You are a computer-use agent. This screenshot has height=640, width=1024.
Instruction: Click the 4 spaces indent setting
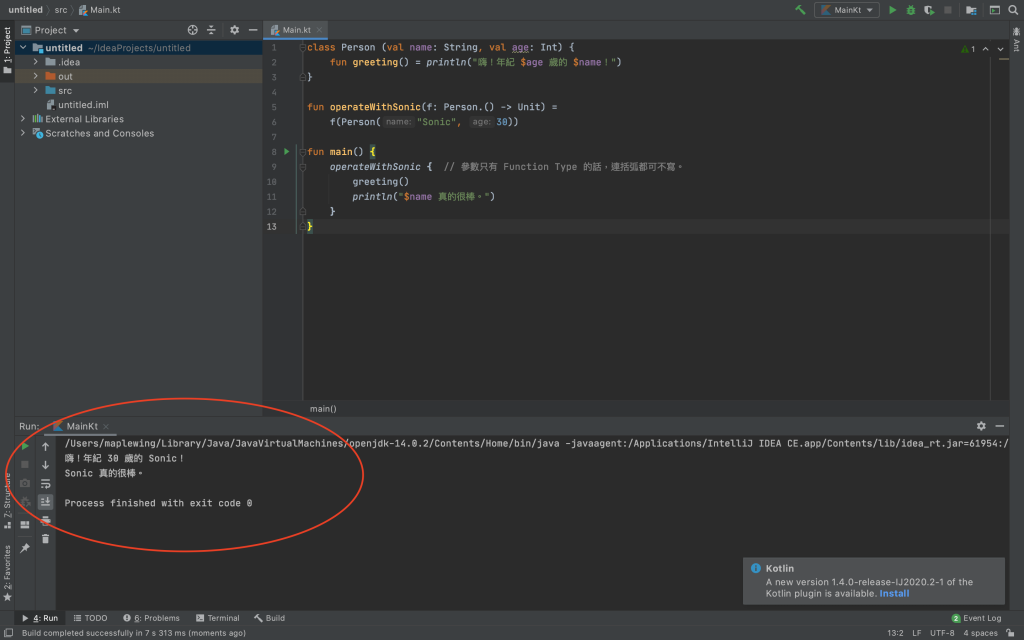tap(980, 633)
